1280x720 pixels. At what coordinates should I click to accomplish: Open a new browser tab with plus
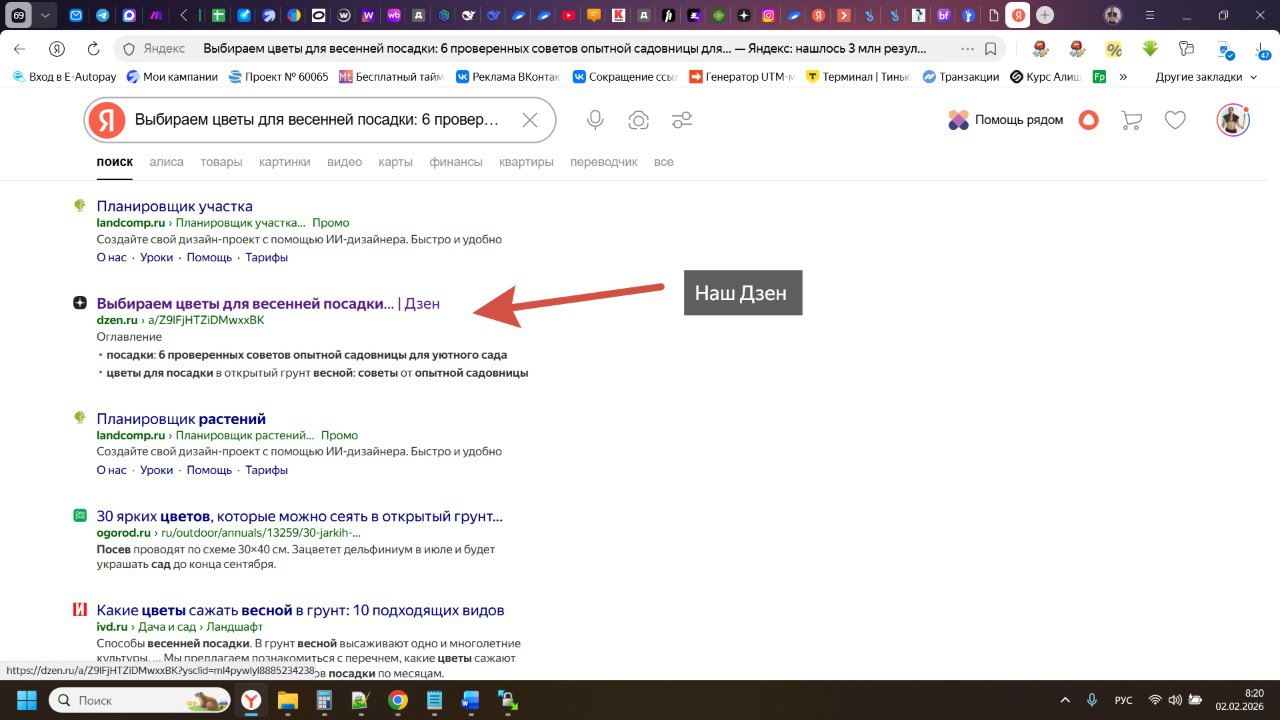(x=1044, y=15)
